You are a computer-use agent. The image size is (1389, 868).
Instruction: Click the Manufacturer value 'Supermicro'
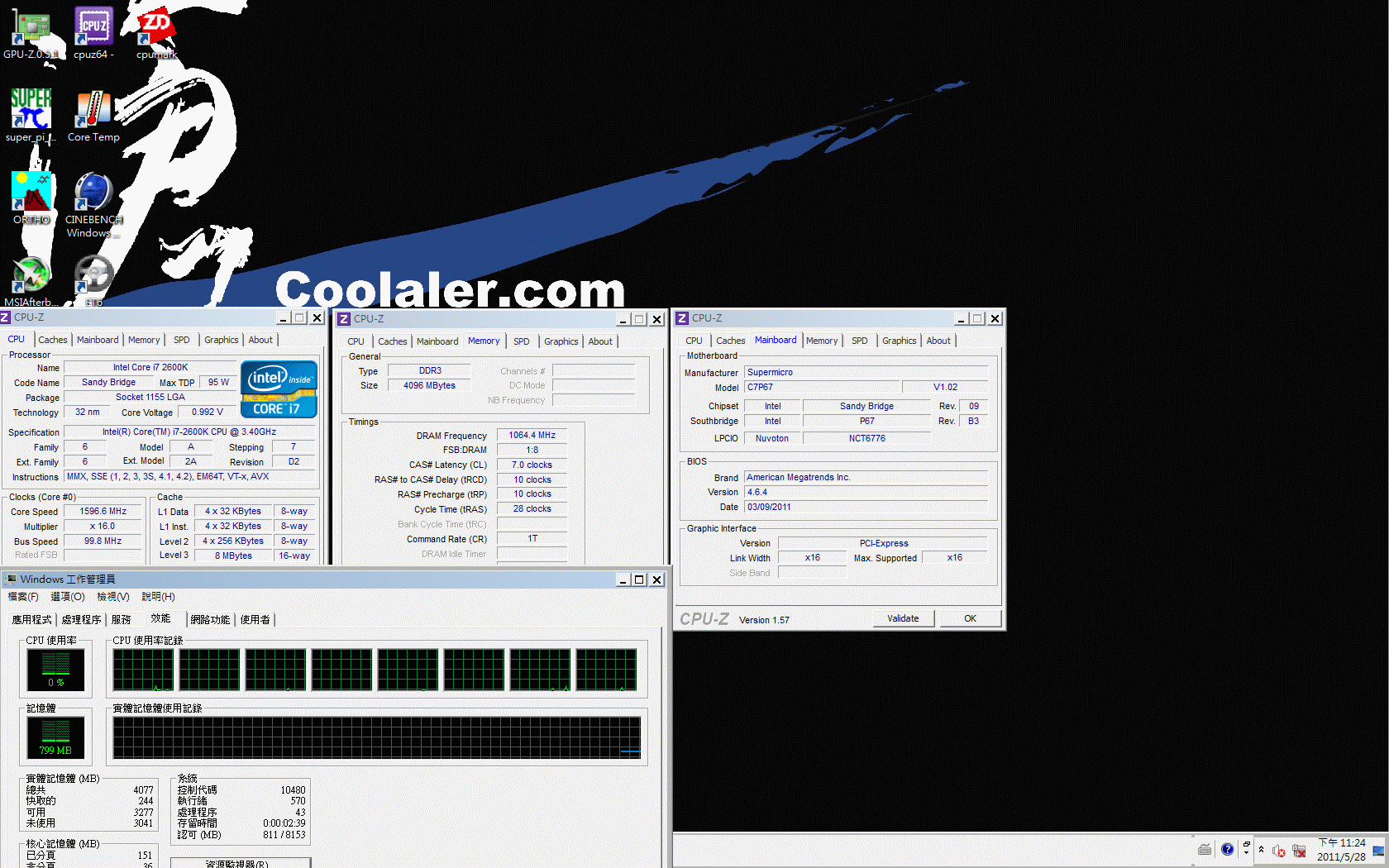(x=866, y=372)
